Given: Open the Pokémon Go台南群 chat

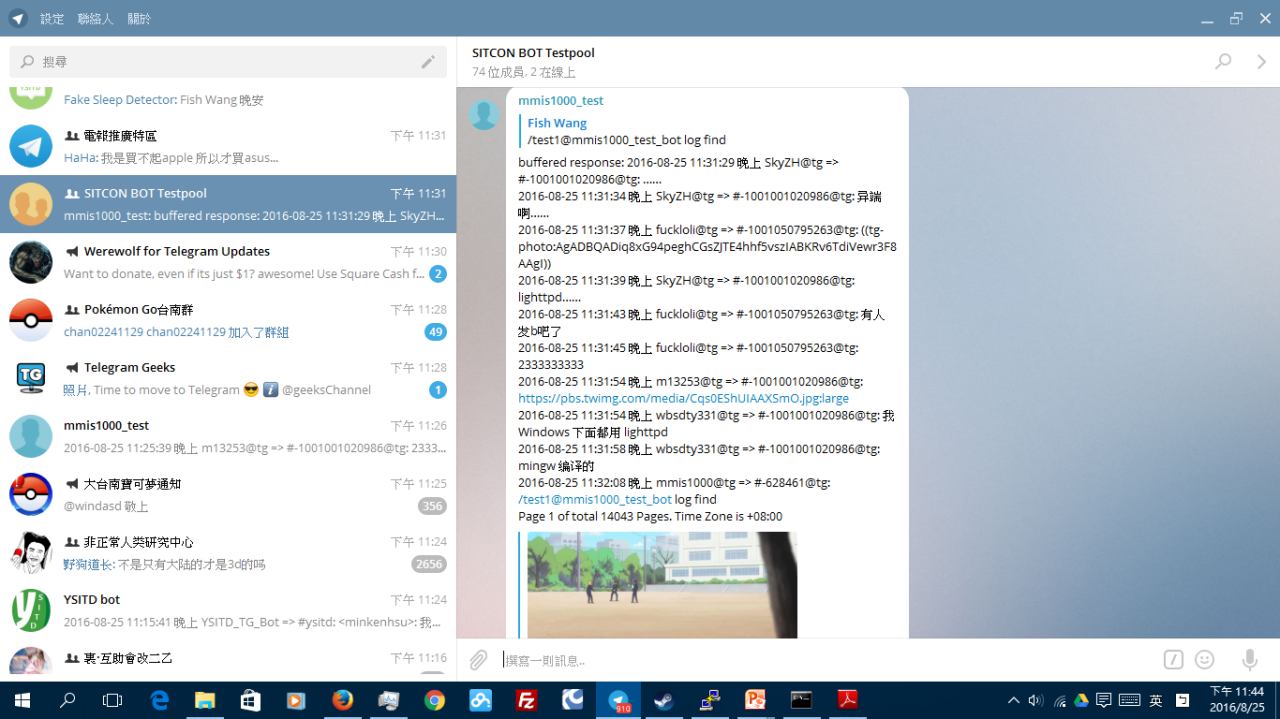Looking at the screenshot, I should point(228,320).
